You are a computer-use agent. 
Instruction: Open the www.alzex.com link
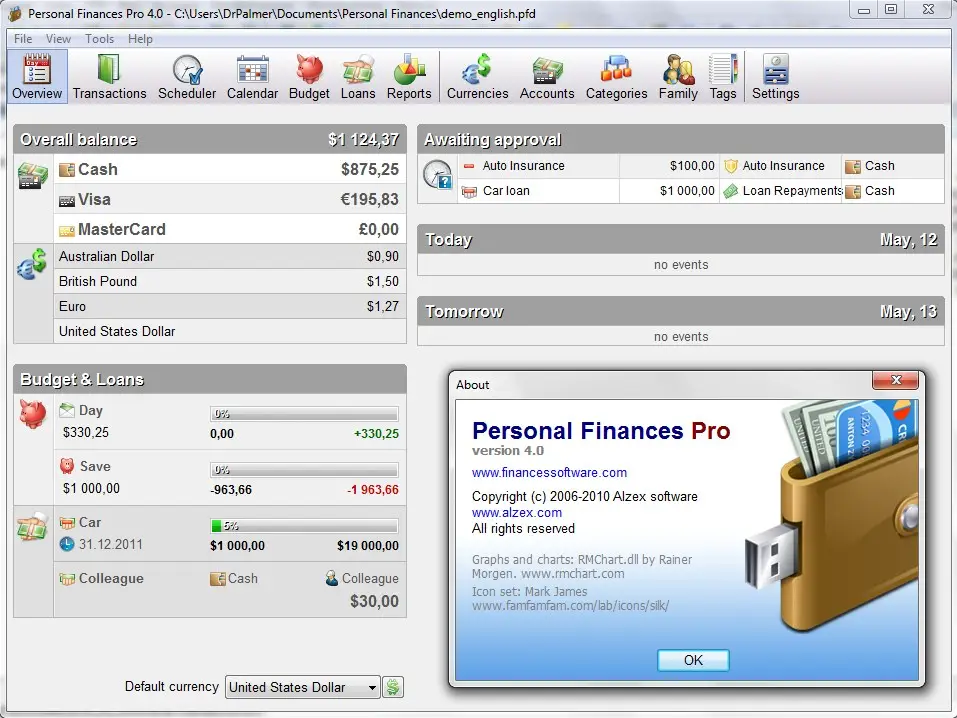[x=517, y=513]
